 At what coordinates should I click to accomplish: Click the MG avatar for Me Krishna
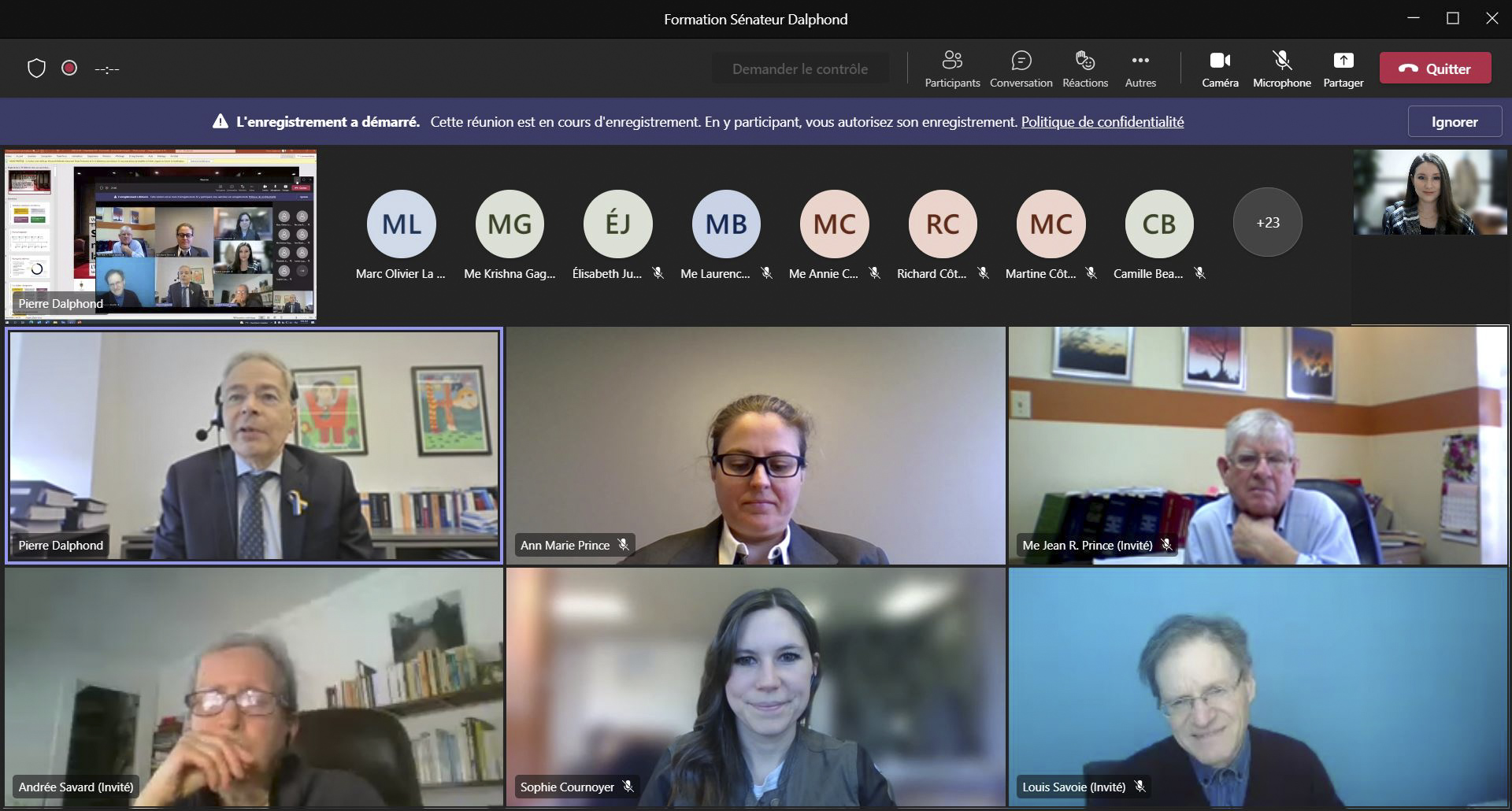coord(510,224)
